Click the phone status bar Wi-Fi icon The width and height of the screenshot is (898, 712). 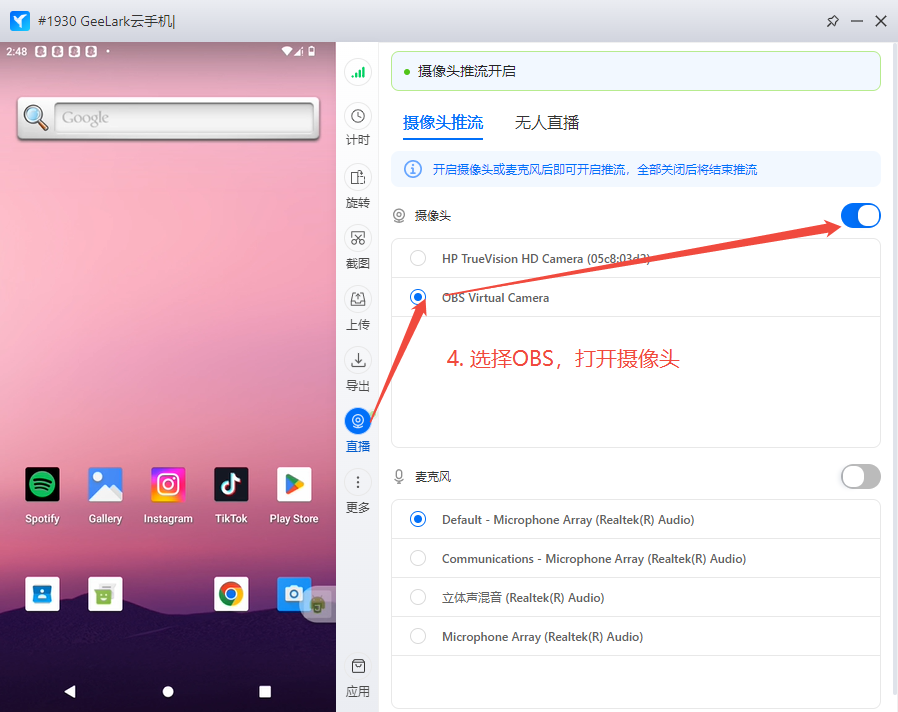tap(287, 51)
